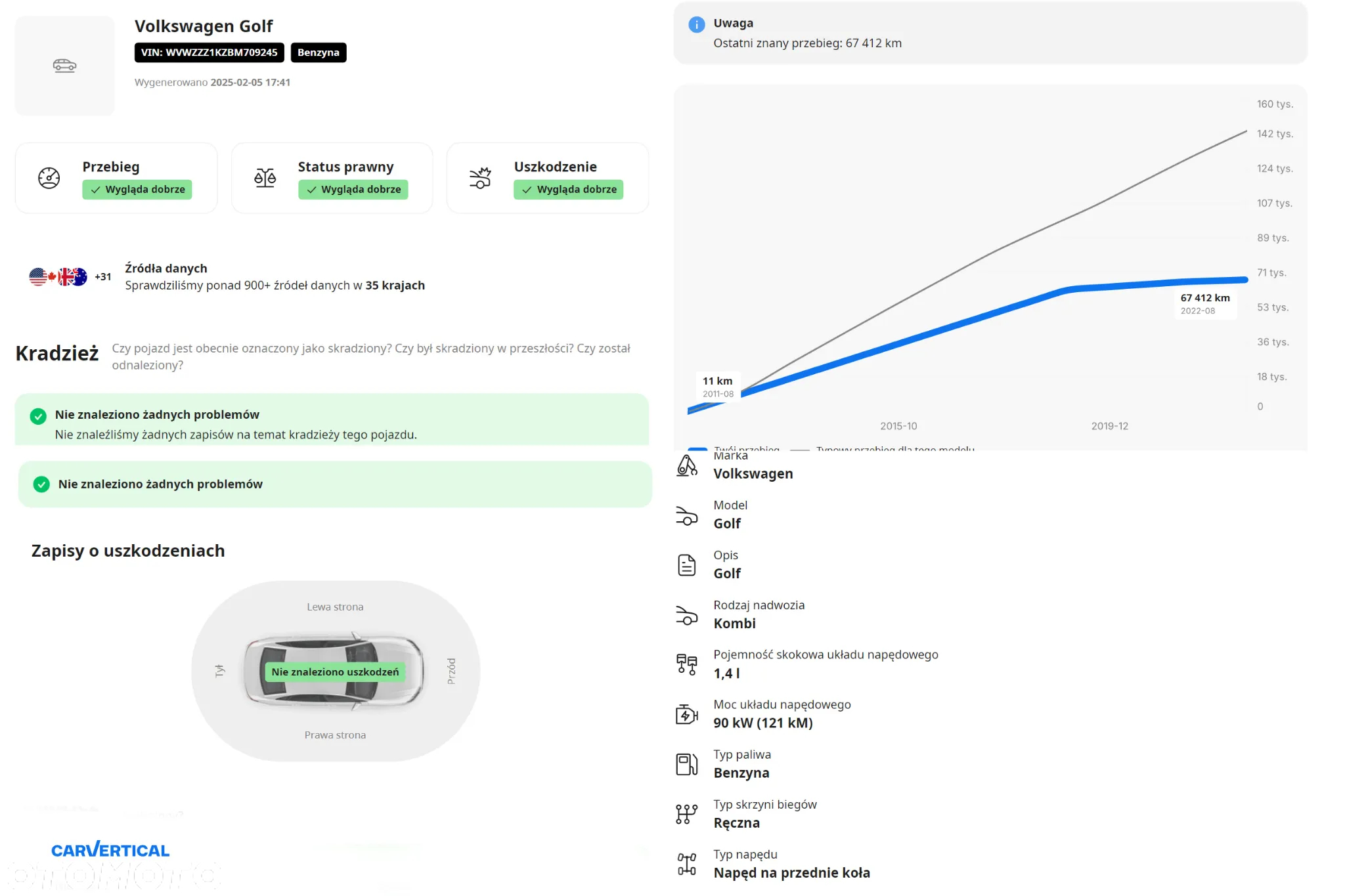Viewport: 1345px width, 896px height.
Task: Click the engine power icon
Action: pos(687,714)
